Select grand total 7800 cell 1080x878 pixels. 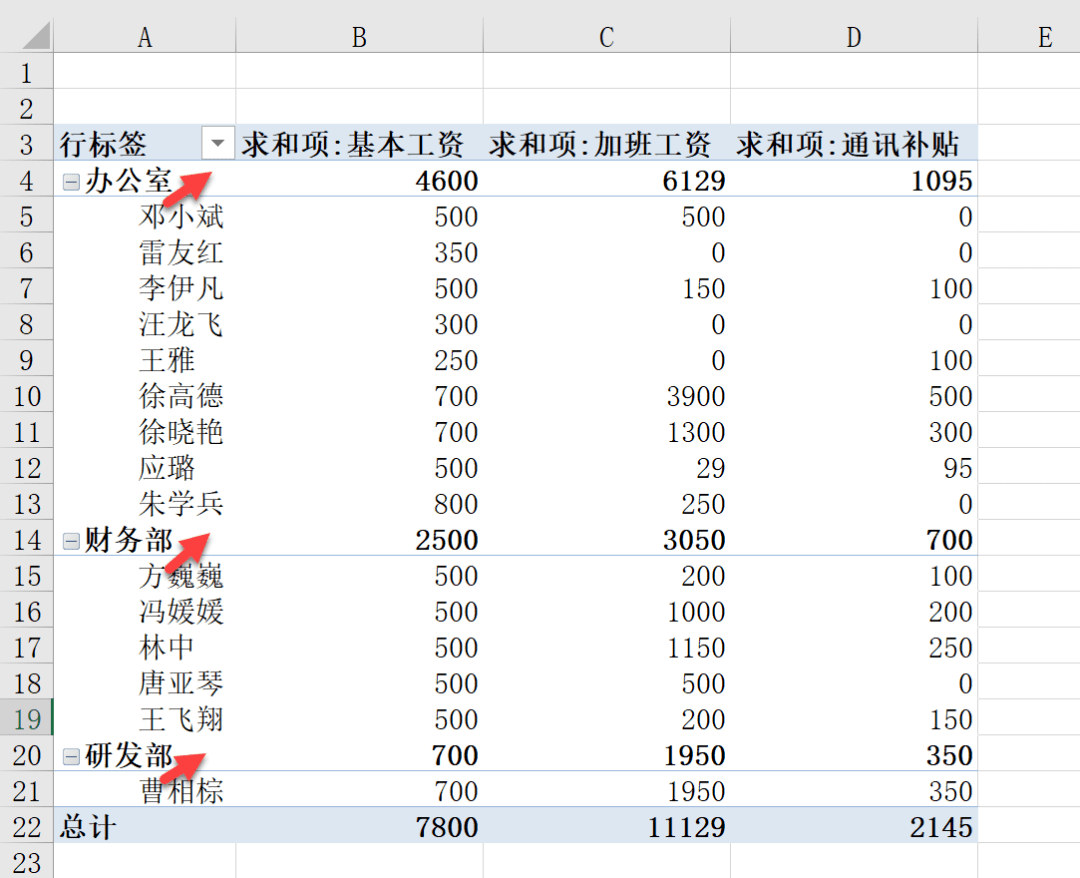(360, 826)
